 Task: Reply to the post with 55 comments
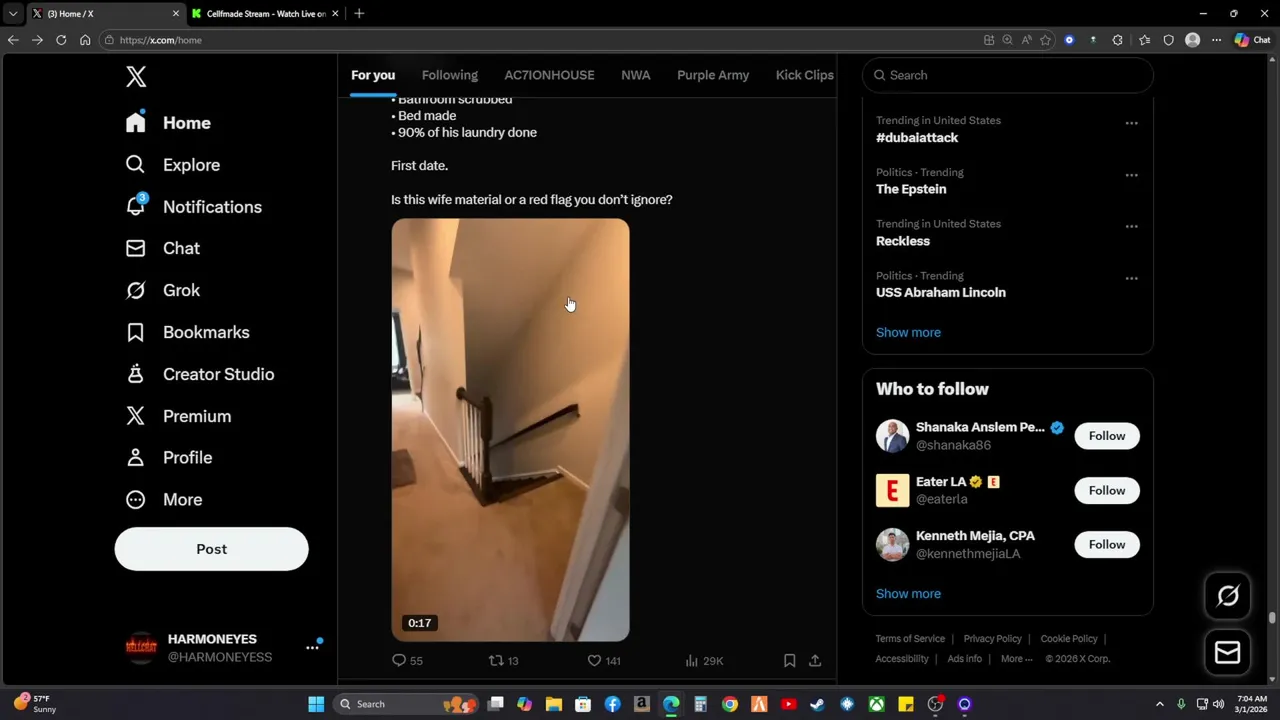(x=407, y=661)
